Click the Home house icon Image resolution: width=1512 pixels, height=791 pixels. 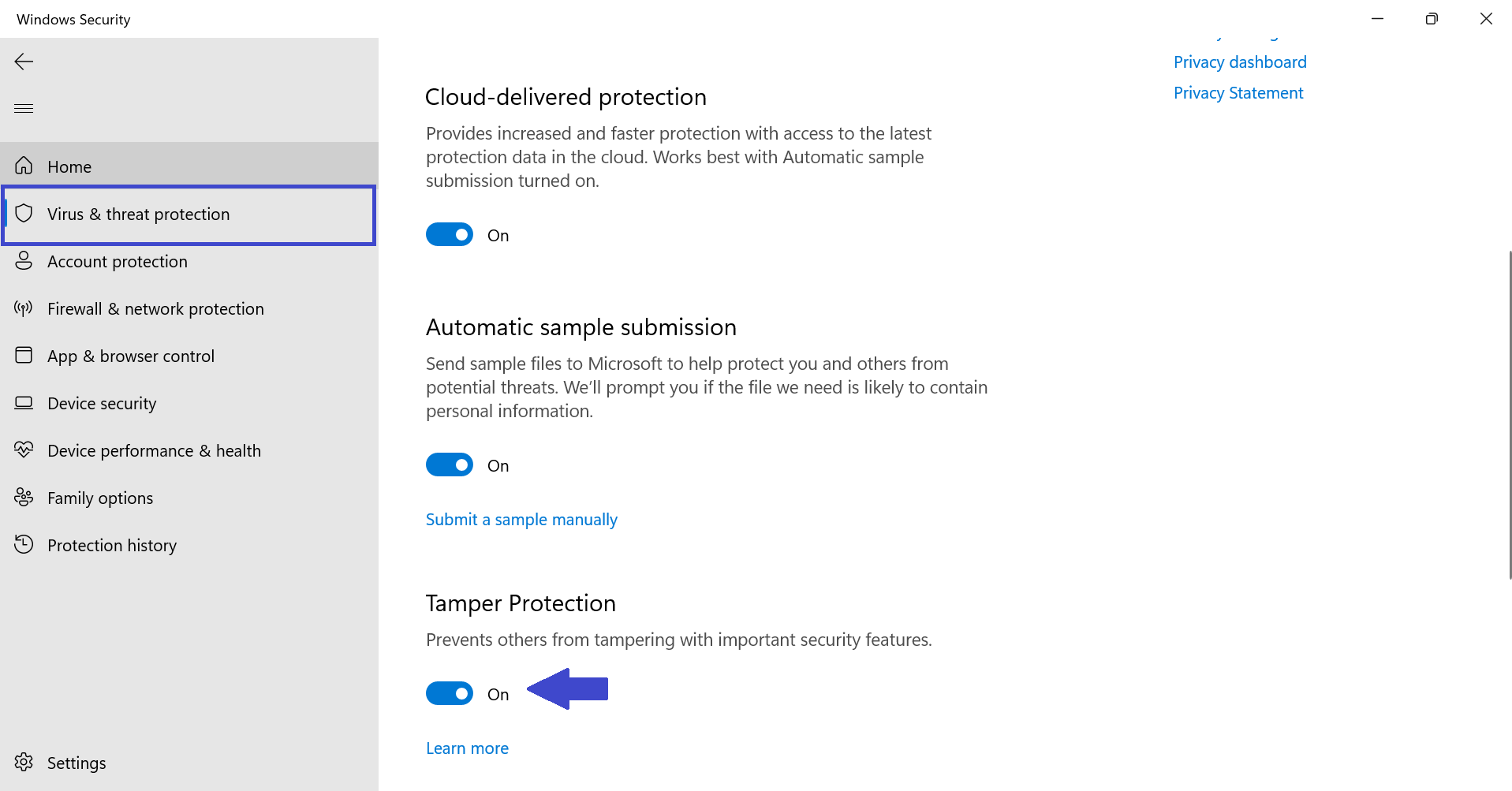click(24, 166)
